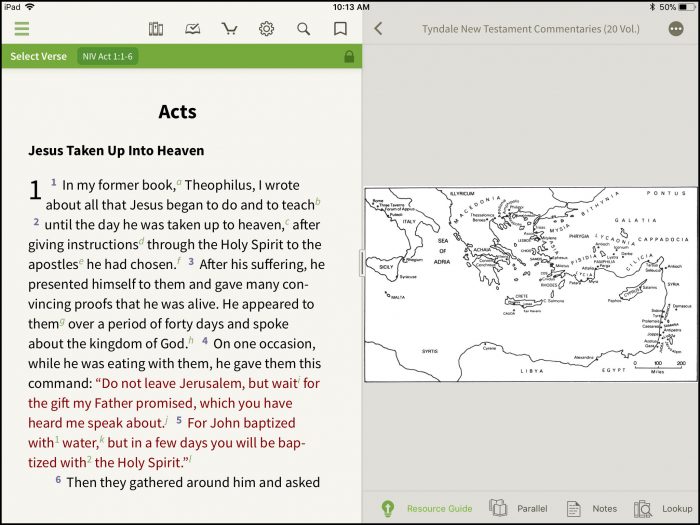The image size is (700, 525).
Task: Tap the Select Verse button
Action: (x=38, y=56)
